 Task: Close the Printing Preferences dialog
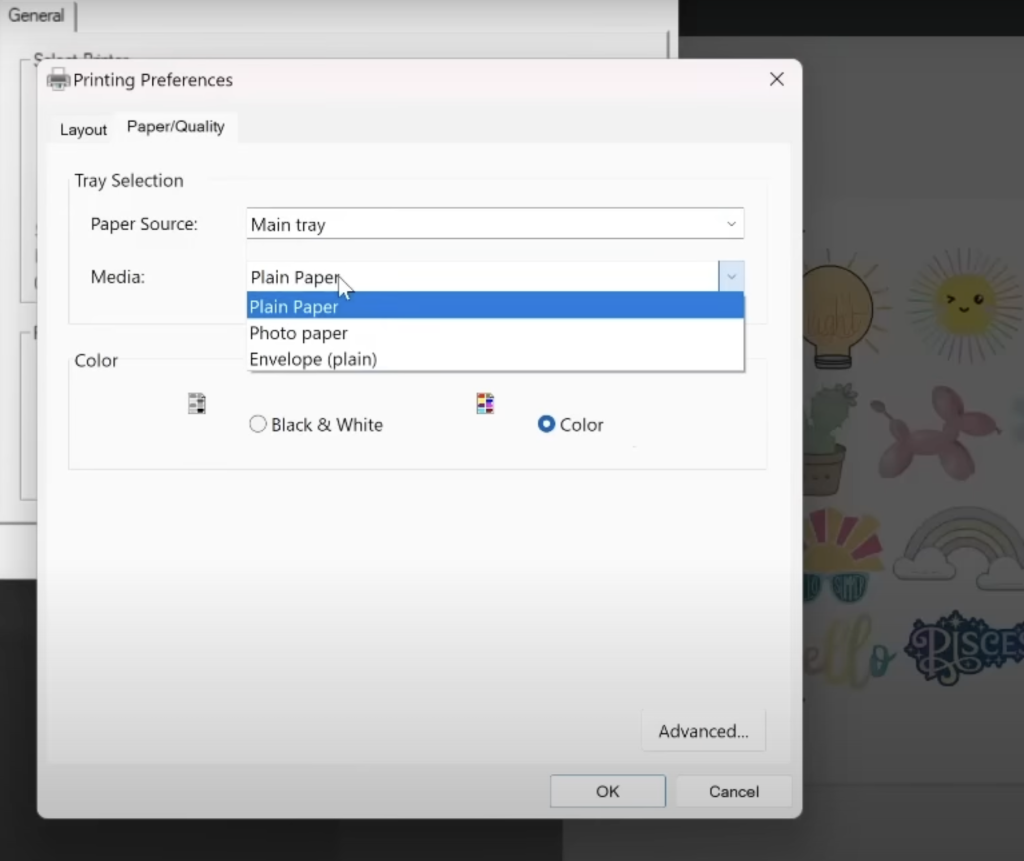click(776, 80)
